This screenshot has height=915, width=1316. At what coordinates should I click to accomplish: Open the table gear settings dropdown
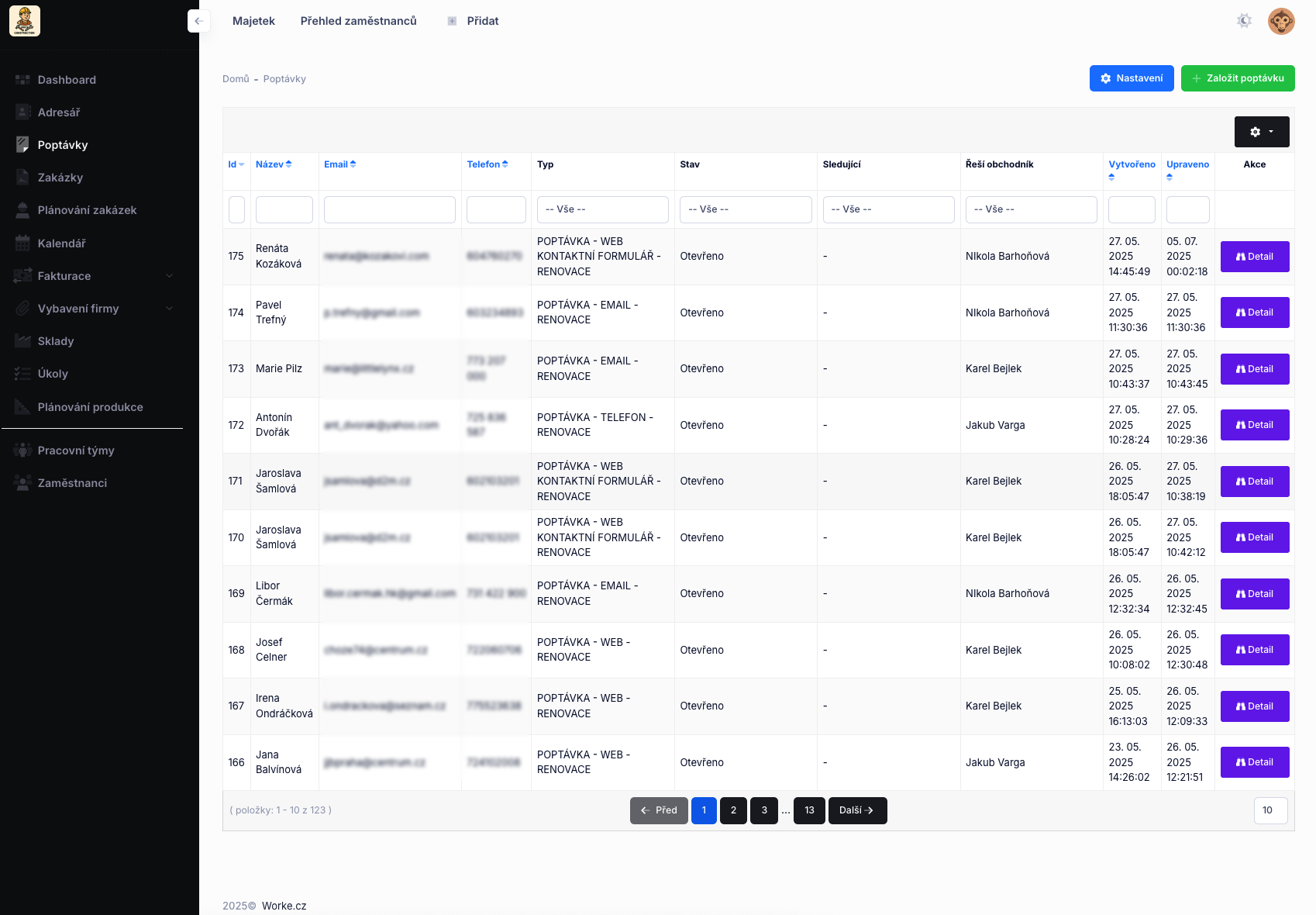(x=1262, y=132)
